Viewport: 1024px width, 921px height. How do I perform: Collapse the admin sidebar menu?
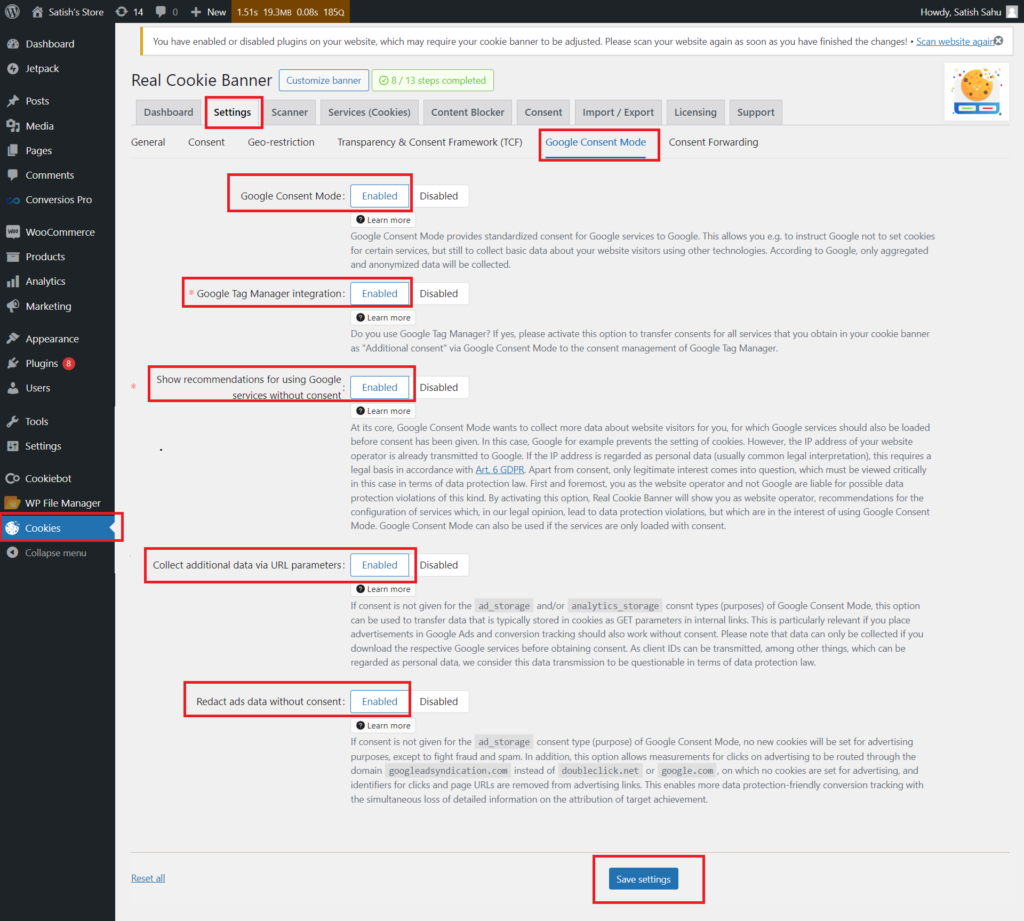56,553
